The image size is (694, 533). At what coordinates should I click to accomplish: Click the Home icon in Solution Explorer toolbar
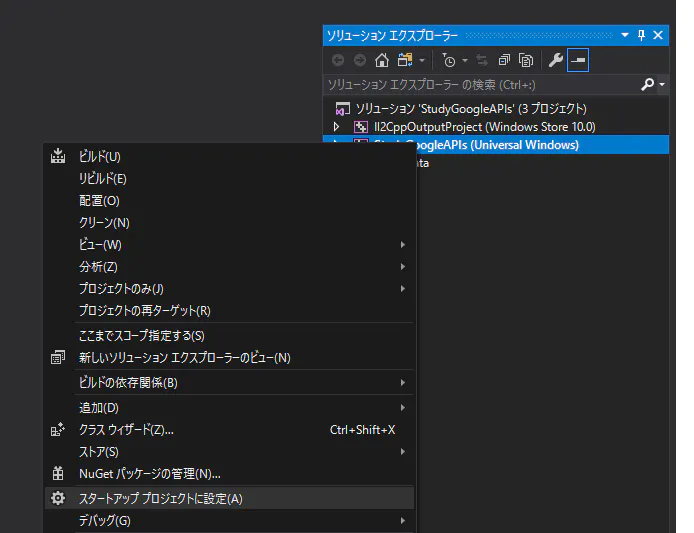(x=382, y=60)
